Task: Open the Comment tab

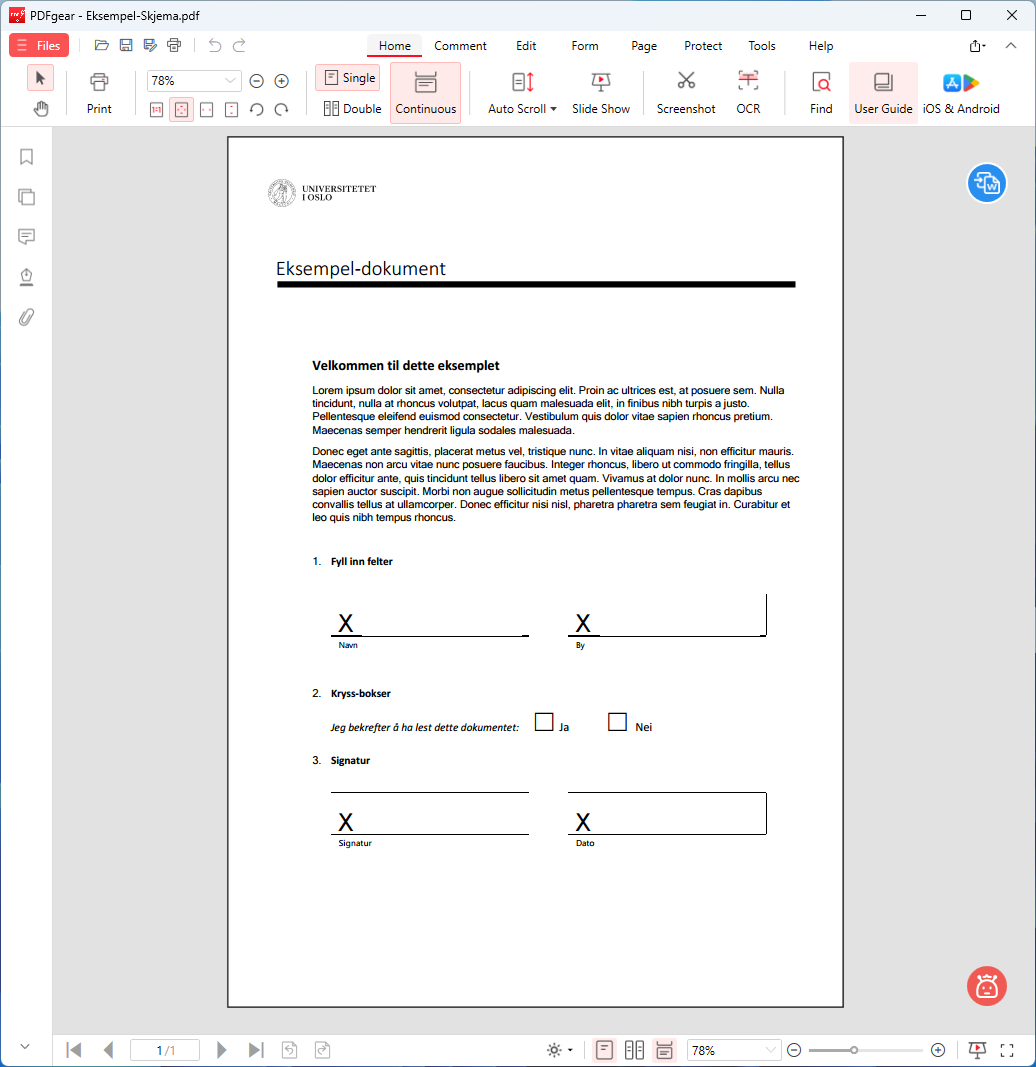Action: [460, 46]
